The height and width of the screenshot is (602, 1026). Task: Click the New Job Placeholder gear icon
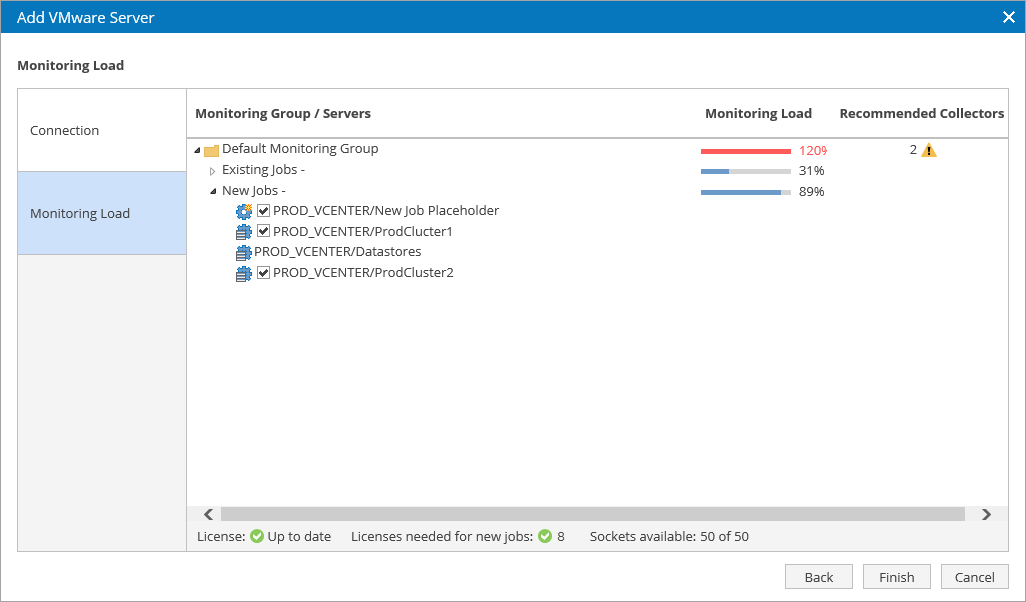[243, 211]
